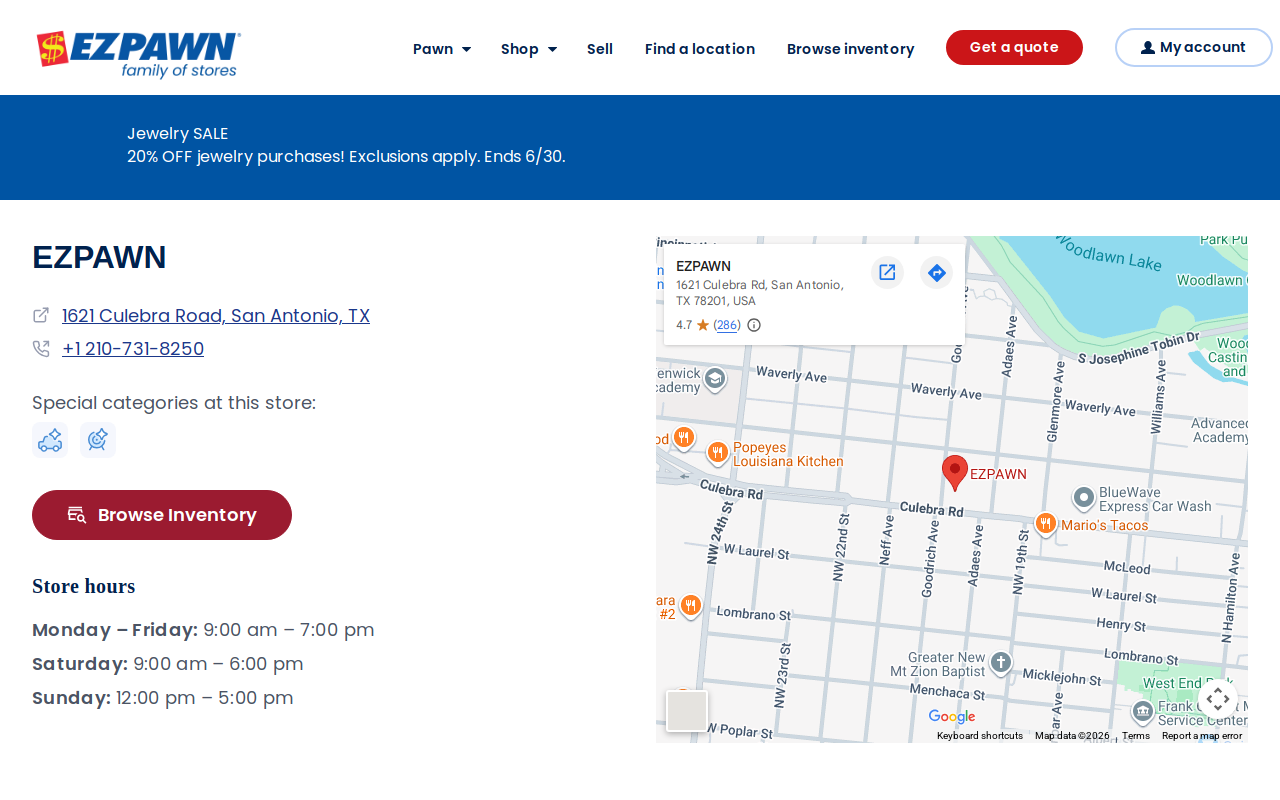Open 1621 Culebra Road address link

(x=216, y=316)
